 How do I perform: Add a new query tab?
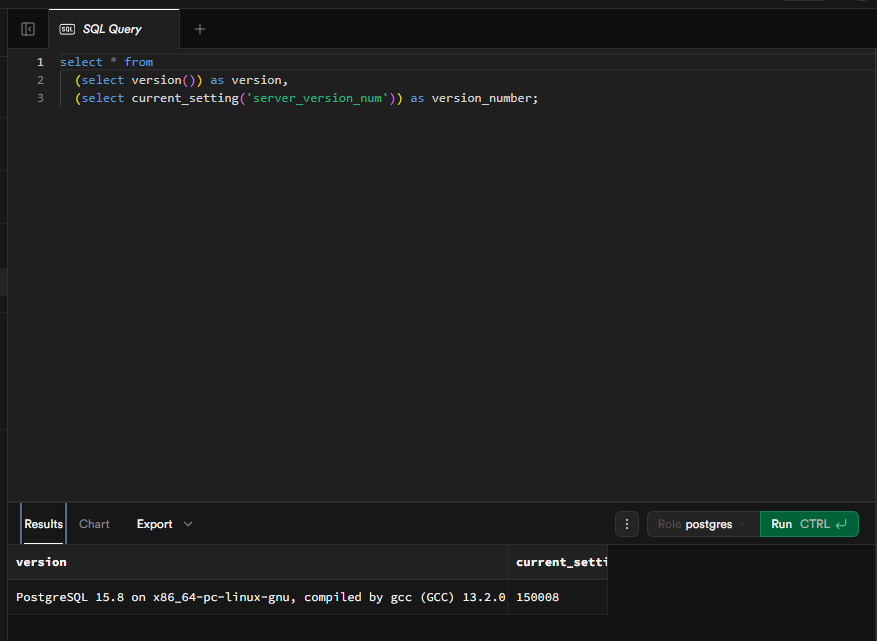(x=200, y=29)
